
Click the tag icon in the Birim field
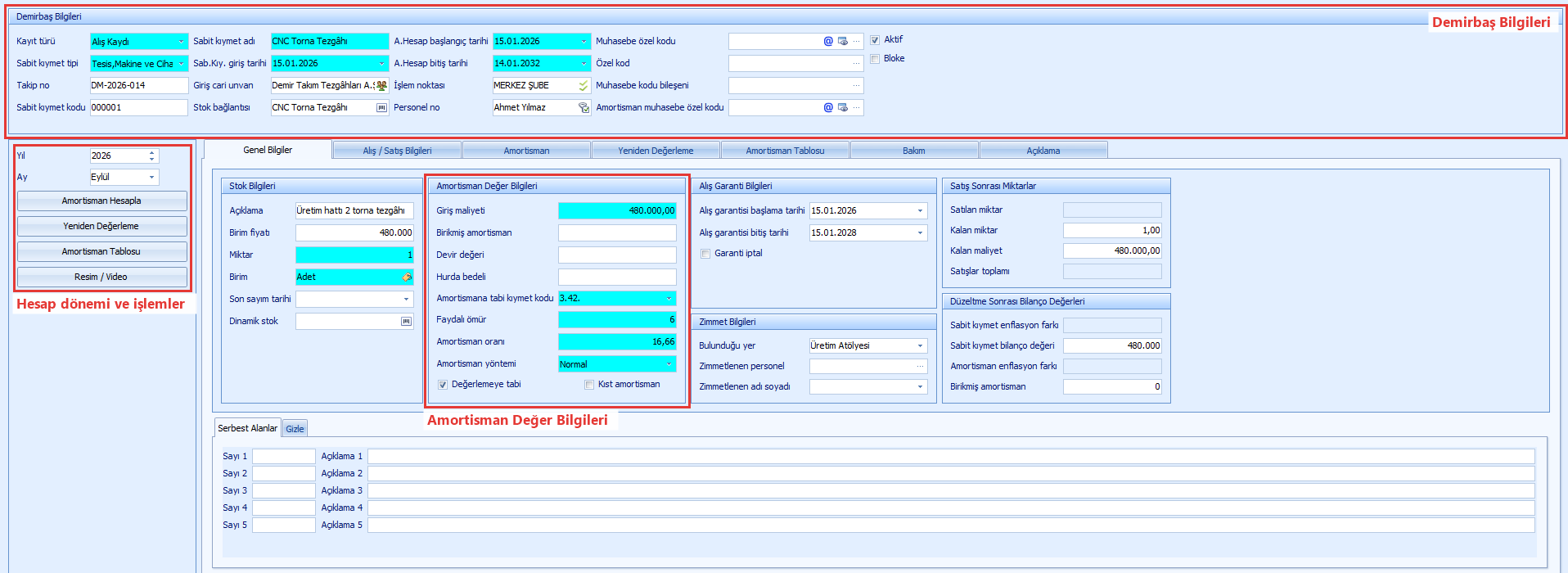407,277
